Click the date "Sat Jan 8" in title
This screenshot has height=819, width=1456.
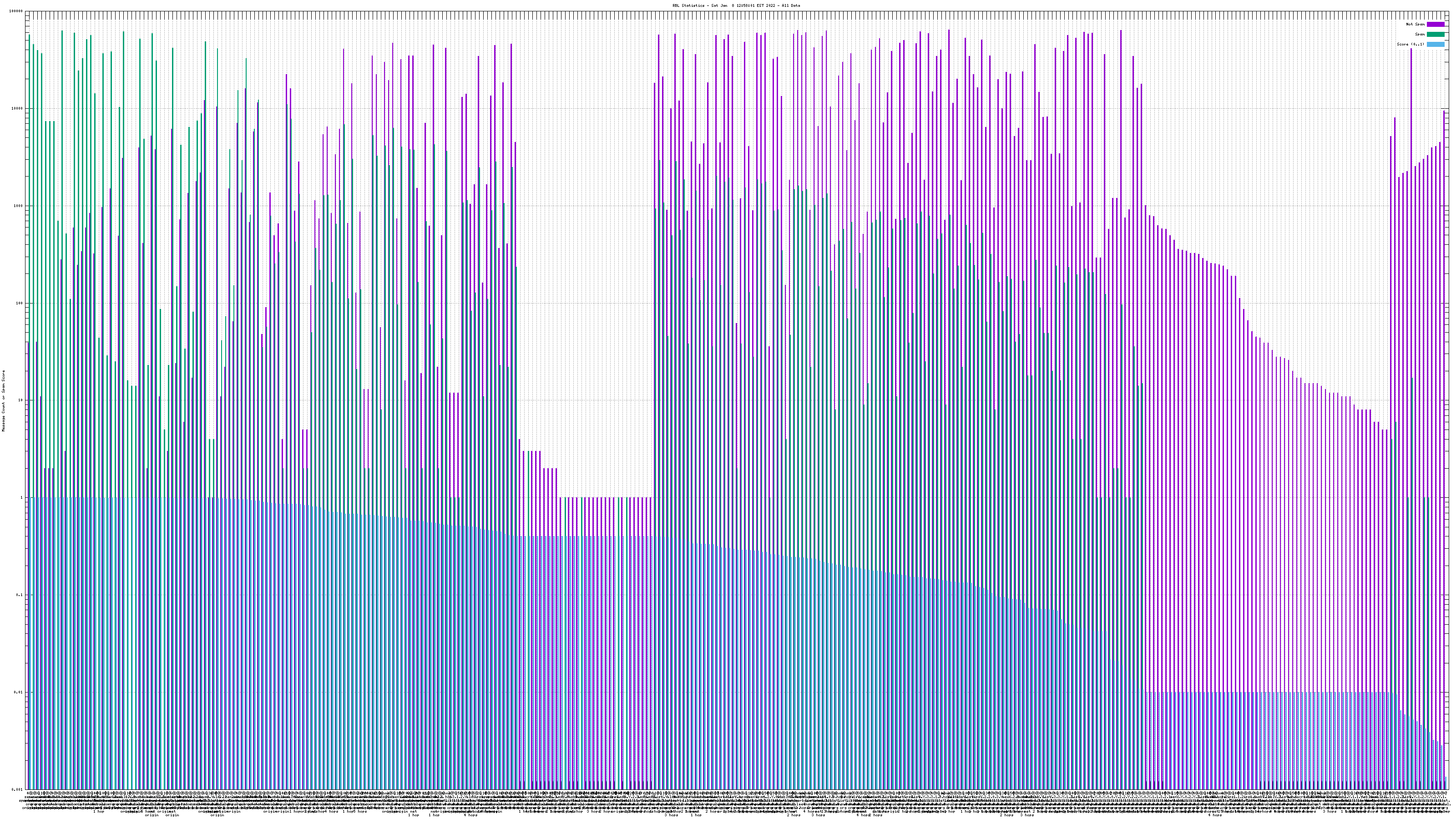pos(723,5)
